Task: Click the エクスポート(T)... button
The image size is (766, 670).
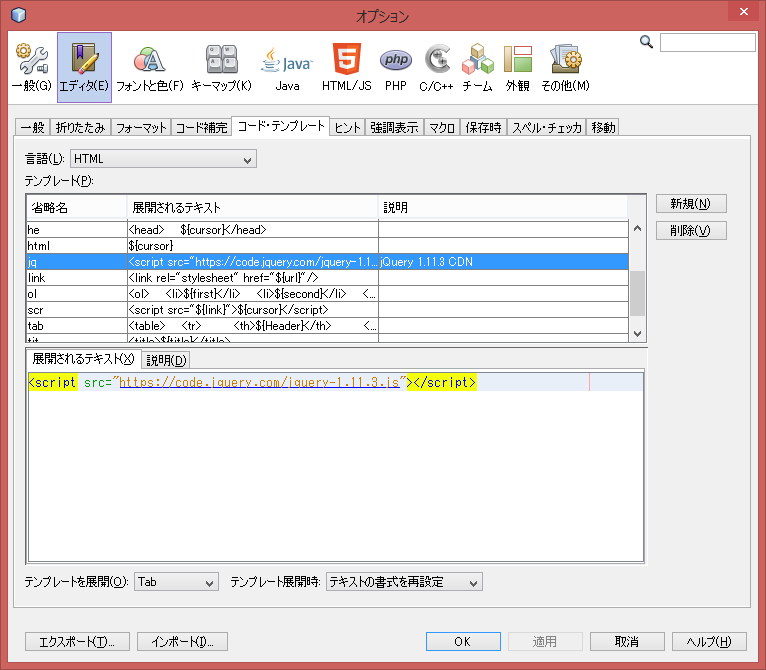Action: pos(77,642)
